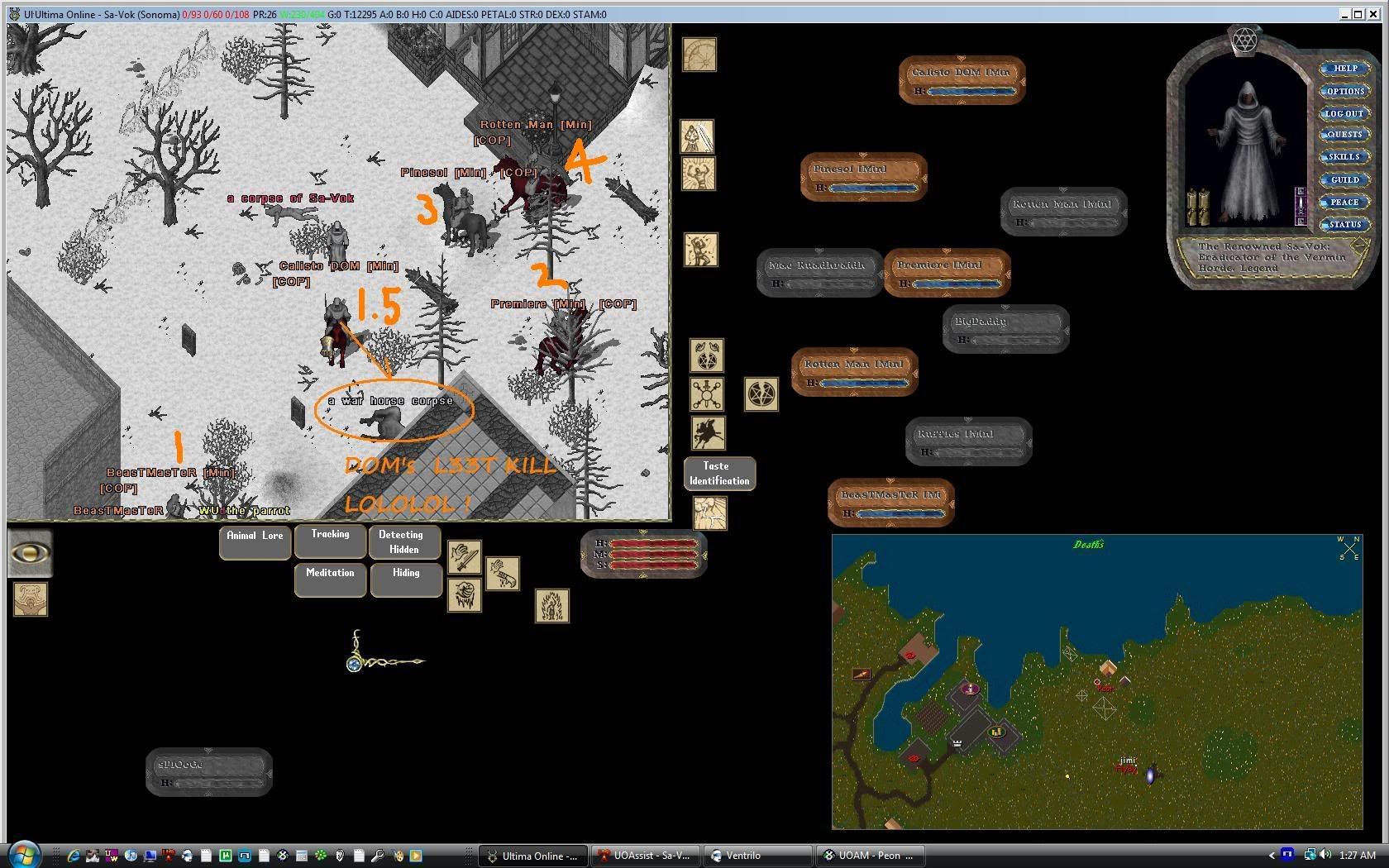Cast the pentagram with twin swirls spell

tap(707, 355)
